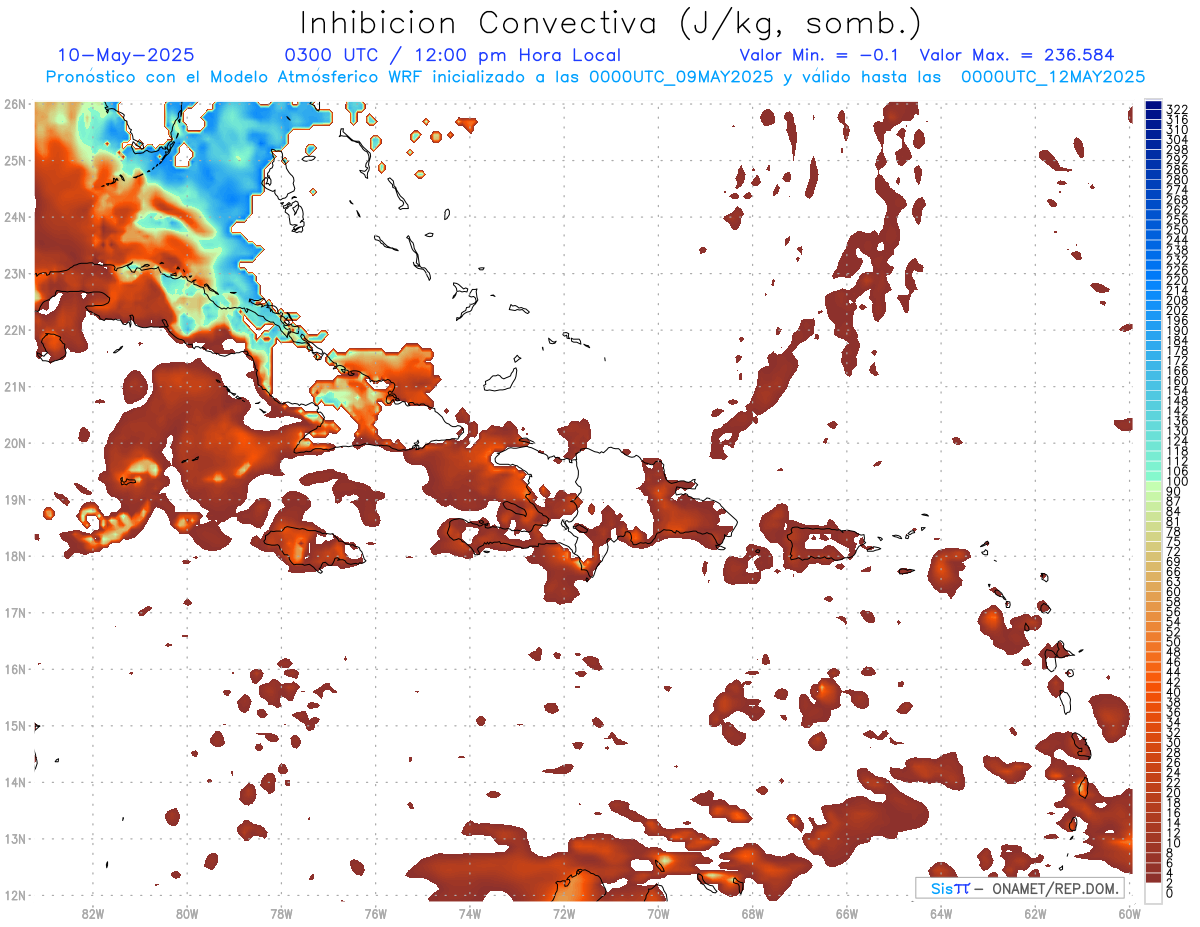Click the 12N latitude label
This screenshot has height=927, width=1200.
(x=14, y=894)
